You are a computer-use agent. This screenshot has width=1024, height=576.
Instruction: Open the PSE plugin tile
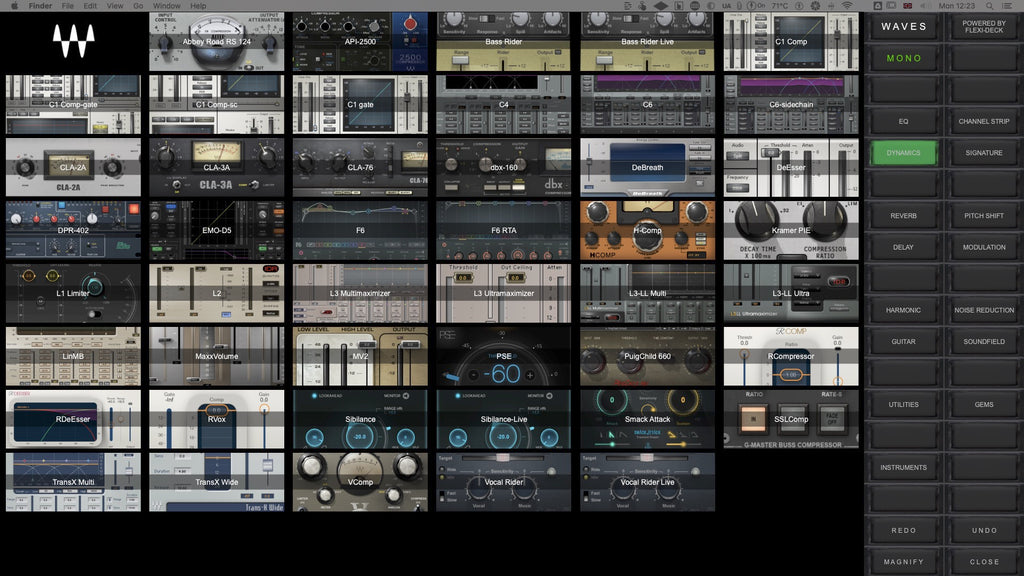503,356
